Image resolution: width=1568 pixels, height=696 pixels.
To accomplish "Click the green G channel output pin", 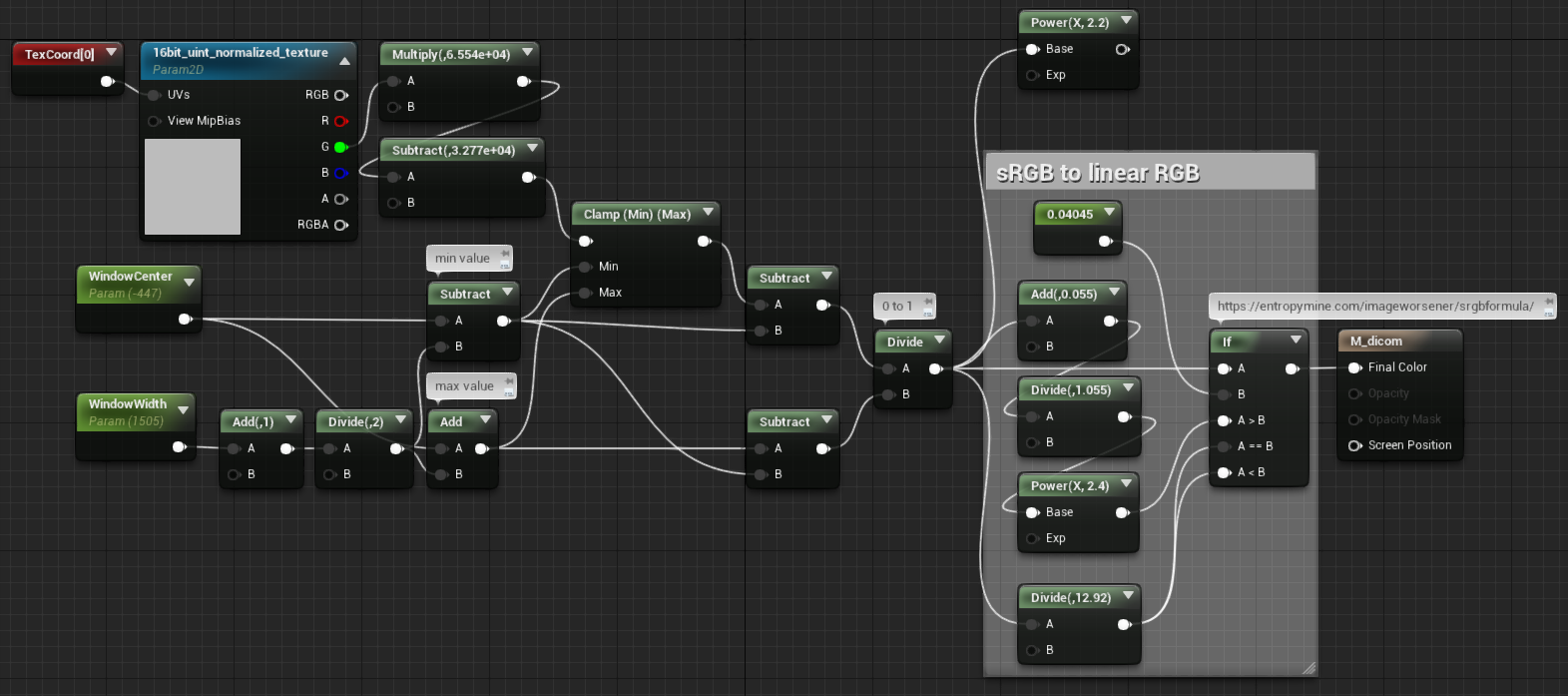I will point(341,147).
